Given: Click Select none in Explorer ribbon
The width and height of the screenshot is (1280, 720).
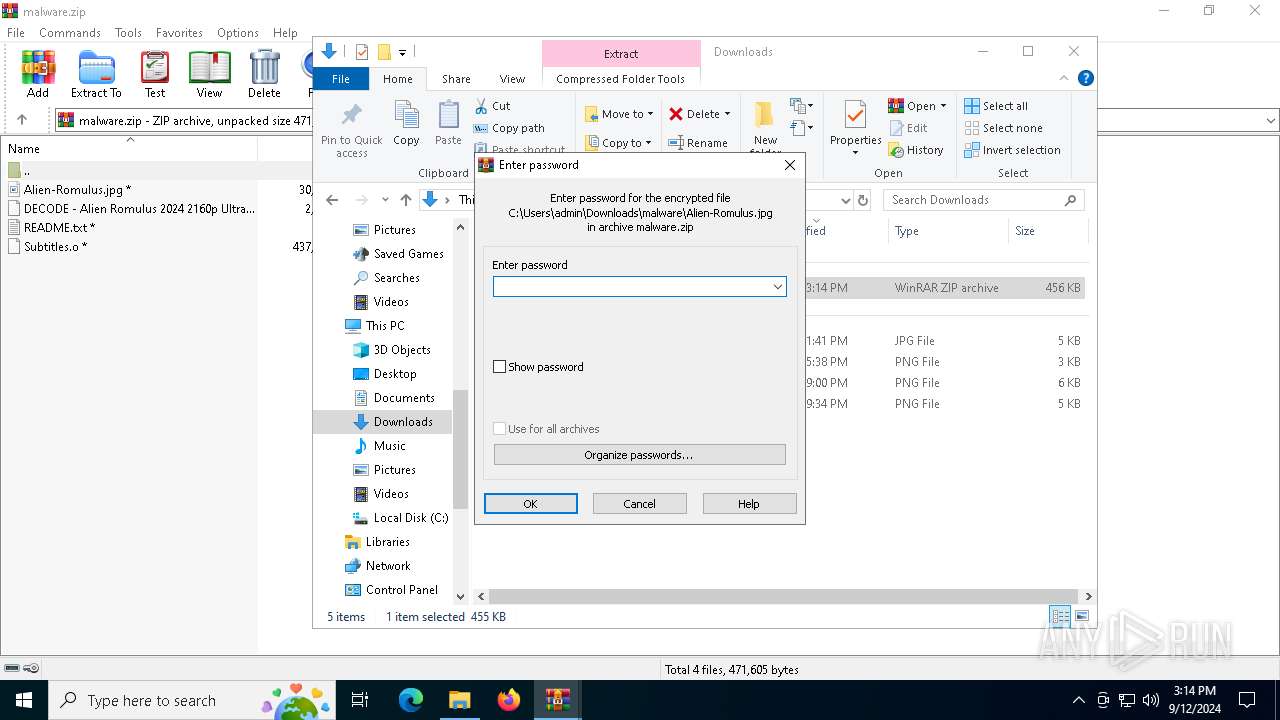Looking at the screenshot, I should click(x=1004, y=128).
